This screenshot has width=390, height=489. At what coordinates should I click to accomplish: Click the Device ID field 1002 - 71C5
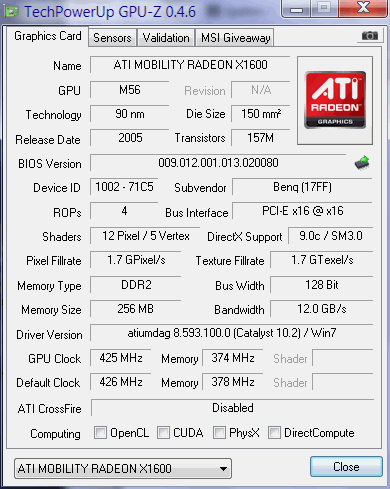click(x=124, y=187)
